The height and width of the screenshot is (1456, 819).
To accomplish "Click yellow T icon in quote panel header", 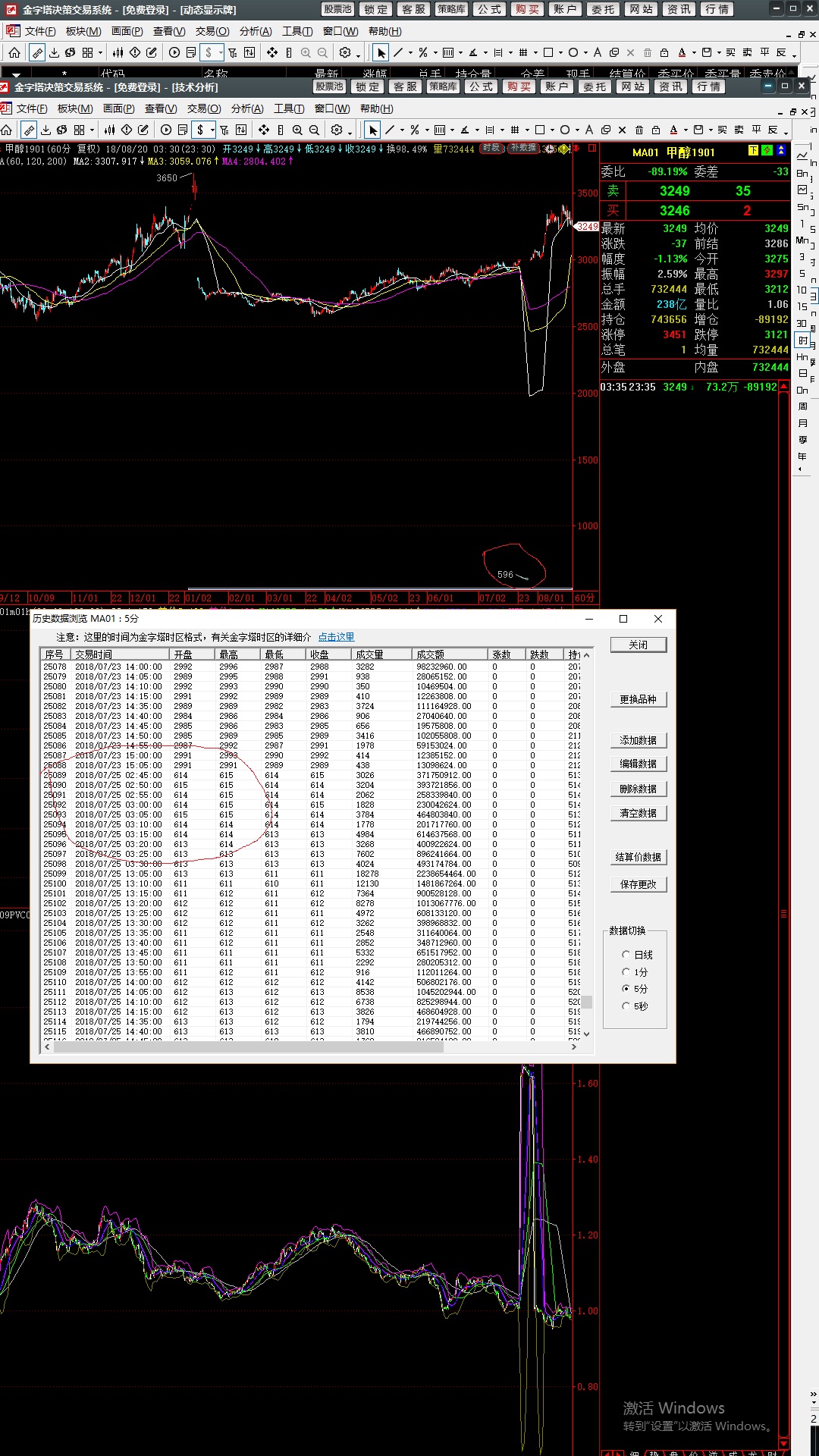I will click(x=754, y=151).
